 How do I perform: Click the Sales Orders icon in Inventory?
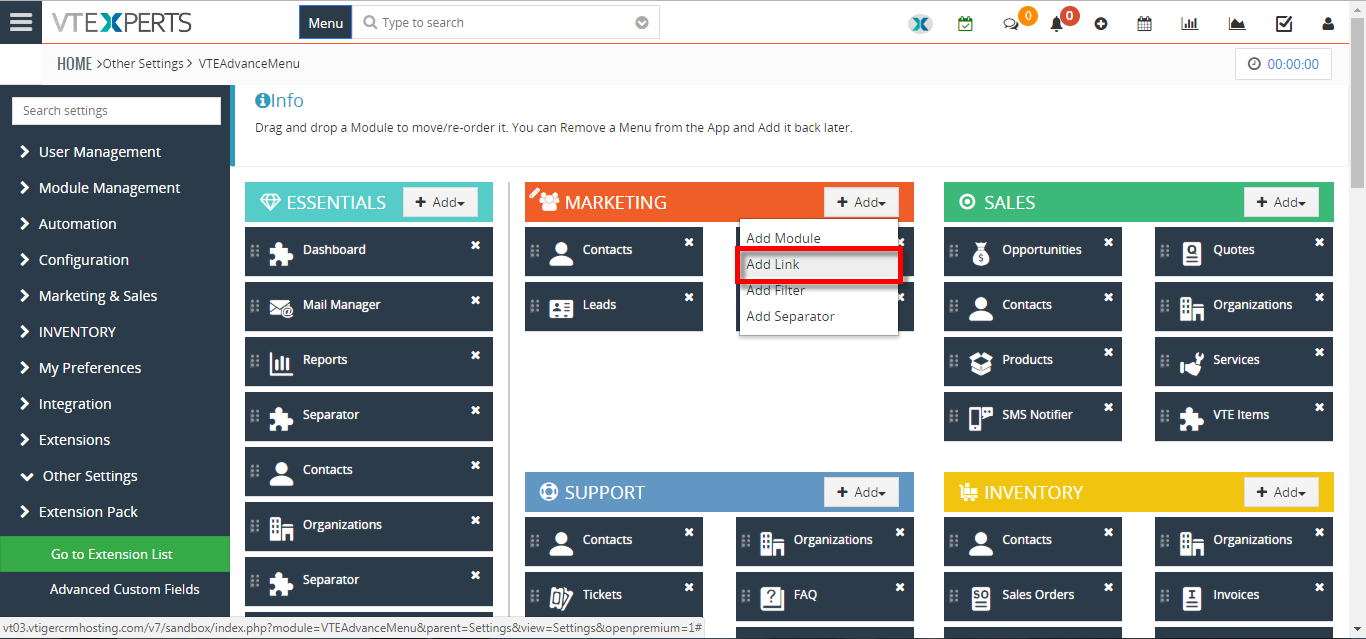click(x=981, y=597)
